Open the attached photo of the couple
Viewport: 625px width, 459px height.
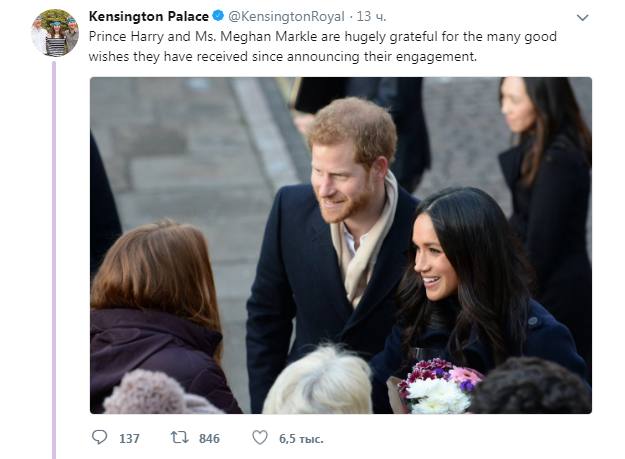(340, 245)
